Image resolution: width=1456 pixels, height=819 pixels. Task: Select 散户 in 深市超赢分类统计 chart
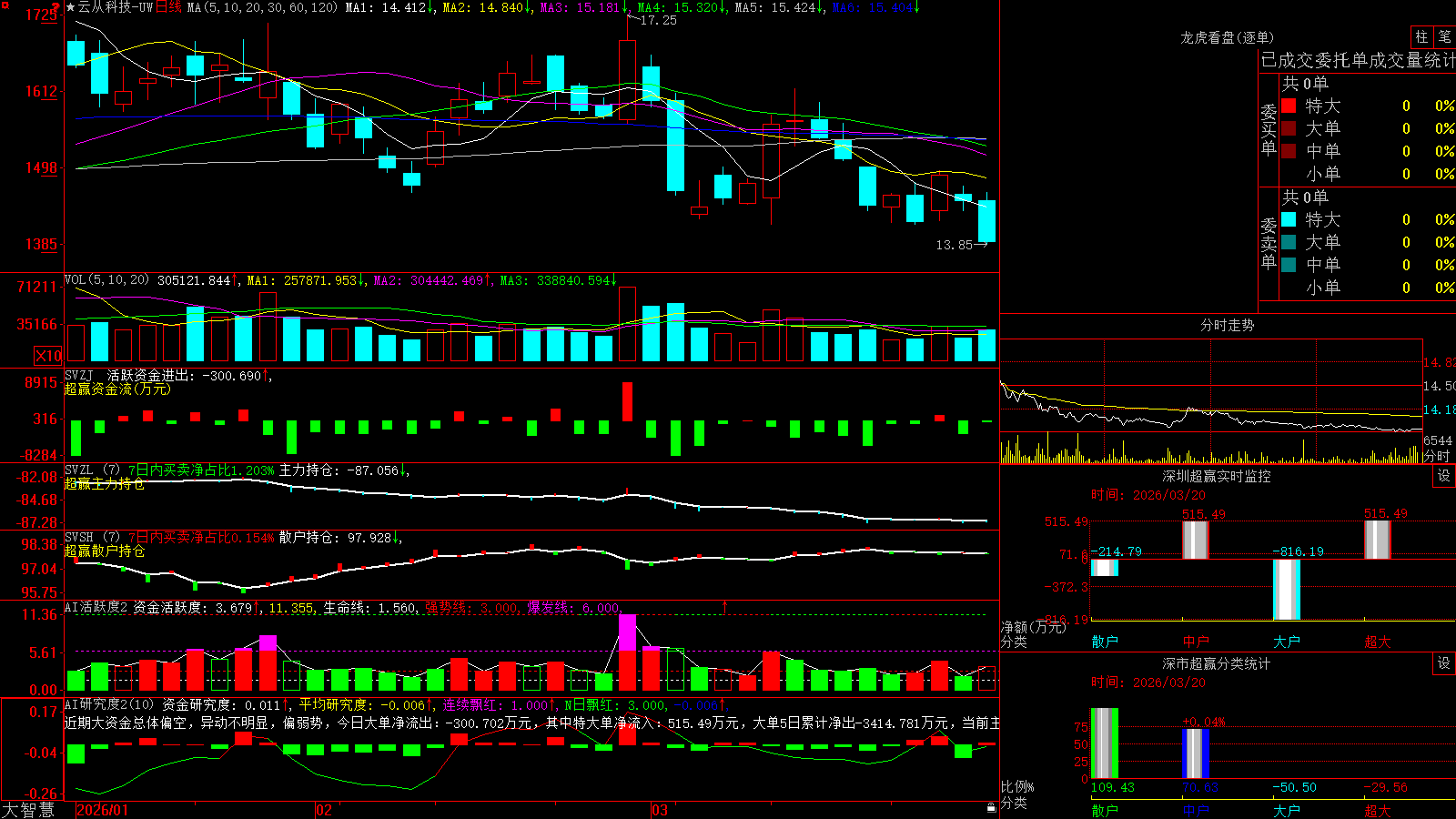click(1105, 811)
